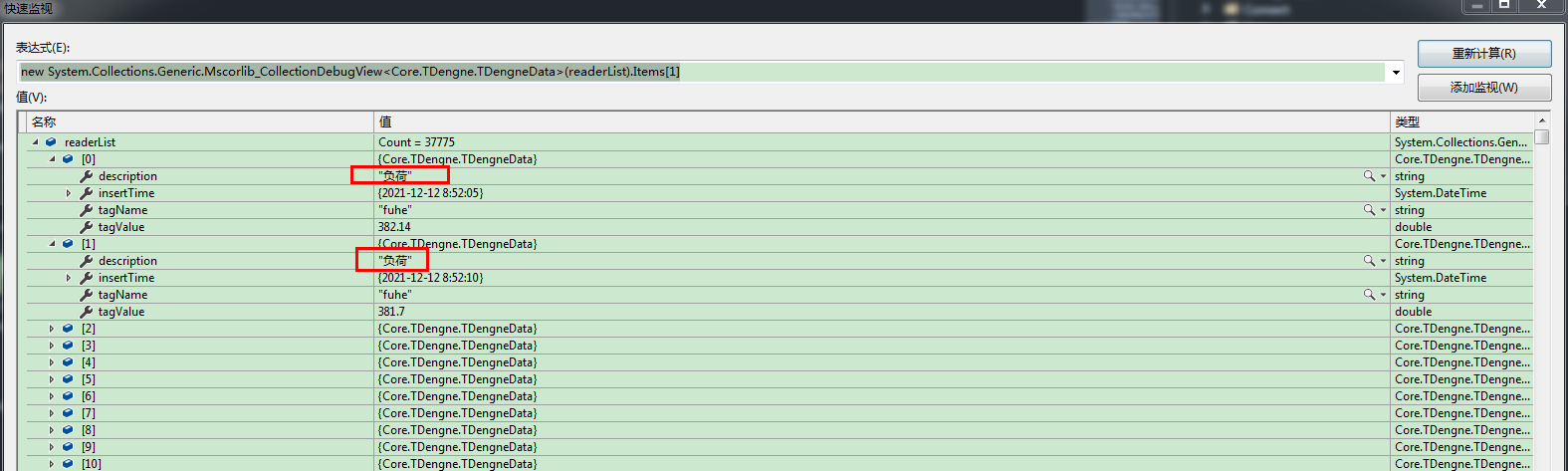Open text visualizer for [1] tagName
Screen dimensions: 1568x471
[1370, 295]
